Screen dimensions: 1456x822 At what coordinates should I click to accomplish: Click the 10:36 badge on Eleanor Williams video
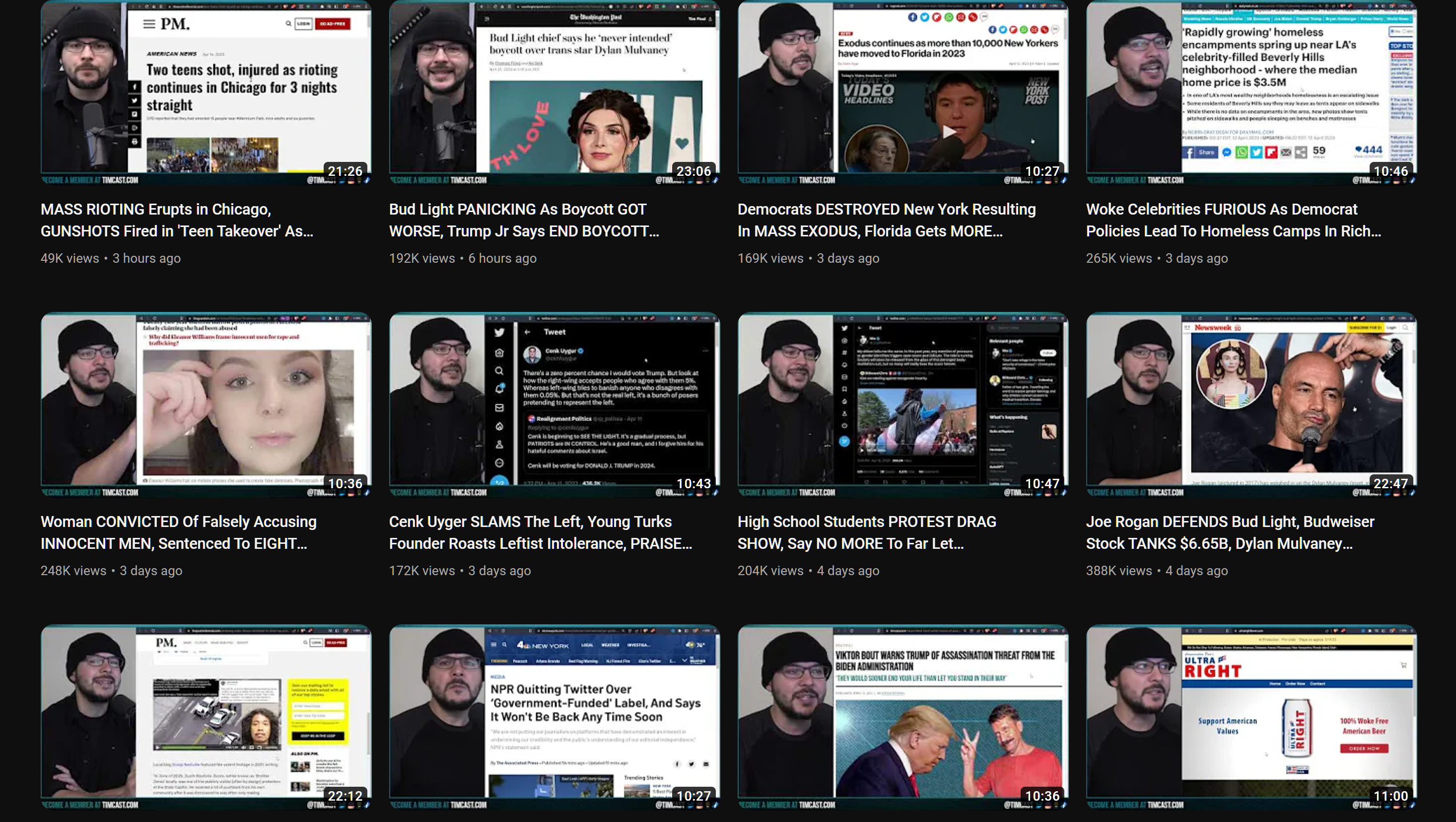346,484
